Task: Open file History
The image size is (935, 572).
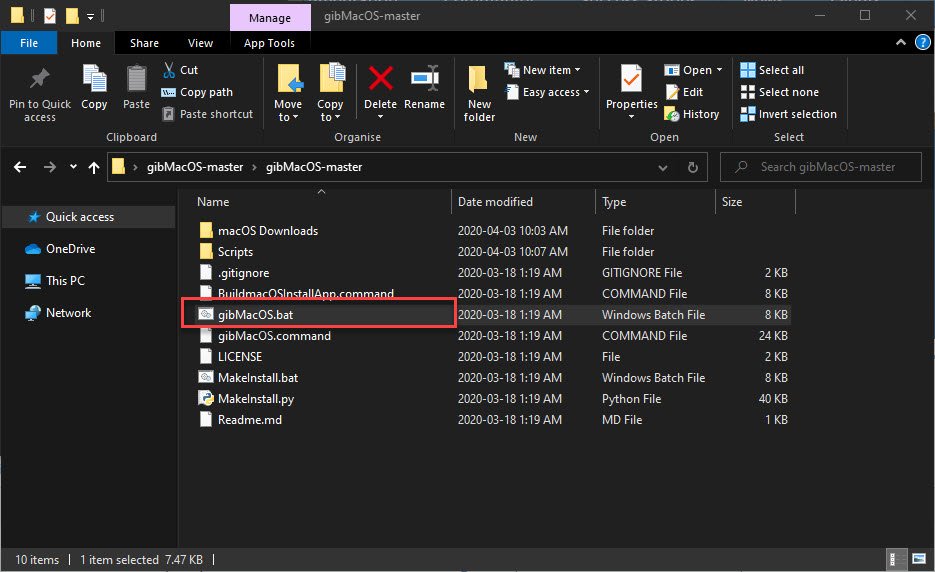Action: click(692, 114)
